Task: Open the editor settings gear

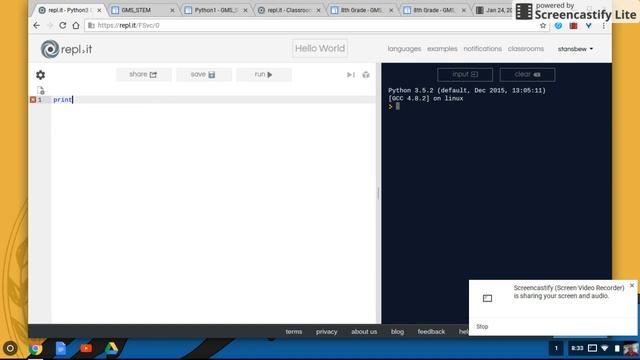Action: point(40,75)
